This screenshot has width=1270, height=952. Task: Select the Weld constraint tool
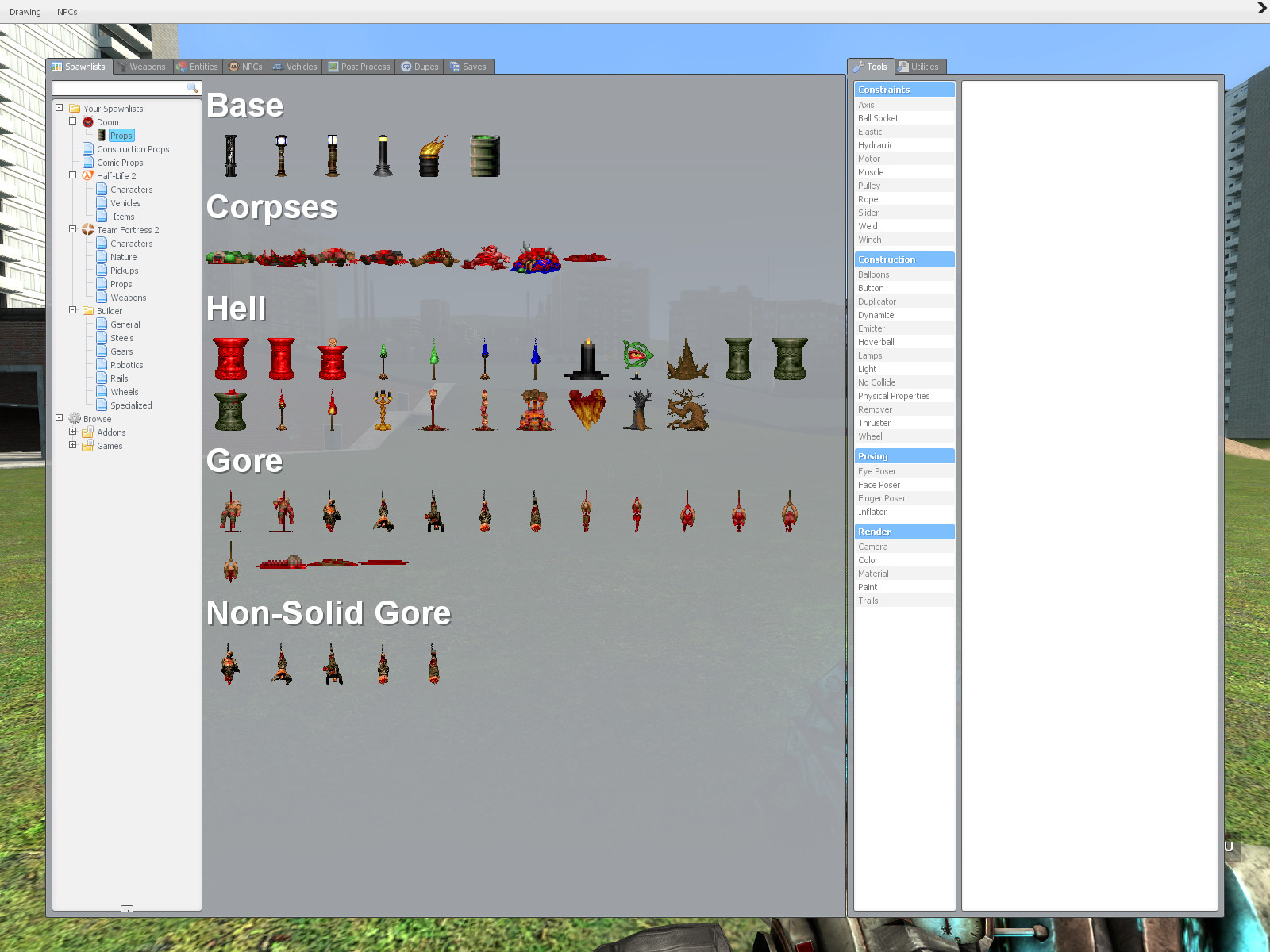click(x=904, y=226)
